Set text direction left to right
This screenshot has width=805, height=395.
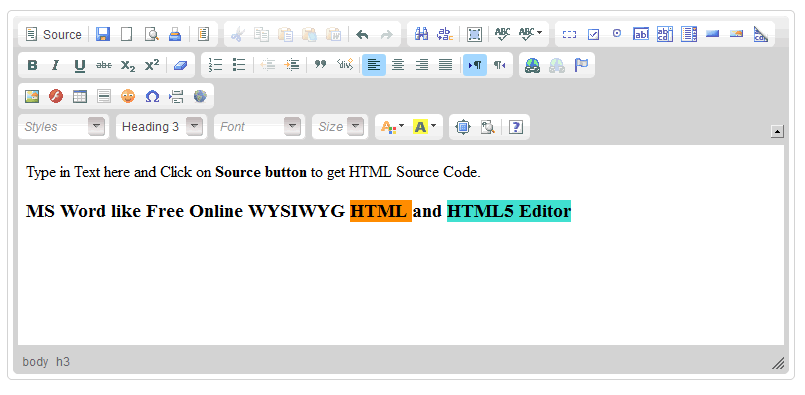click(x=475, y=65)
